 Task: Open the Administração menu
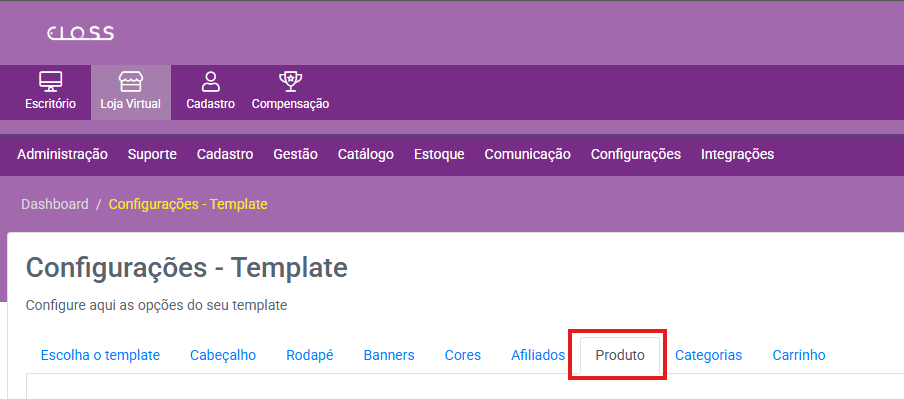pyautogui.click(x=62, y=155)
